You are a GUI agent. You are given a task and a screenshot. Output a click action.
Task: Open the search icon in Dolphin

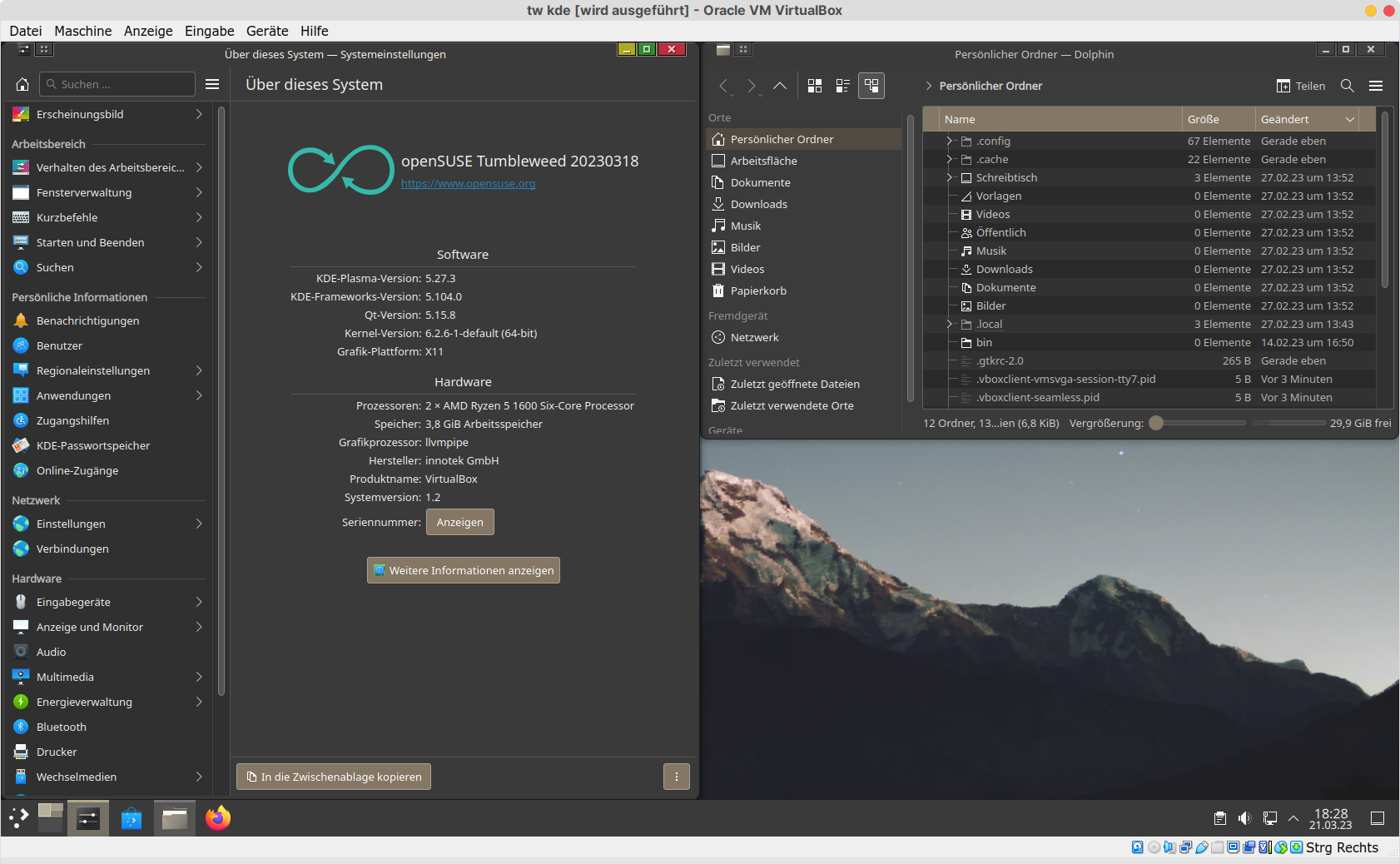[1348, 86]
